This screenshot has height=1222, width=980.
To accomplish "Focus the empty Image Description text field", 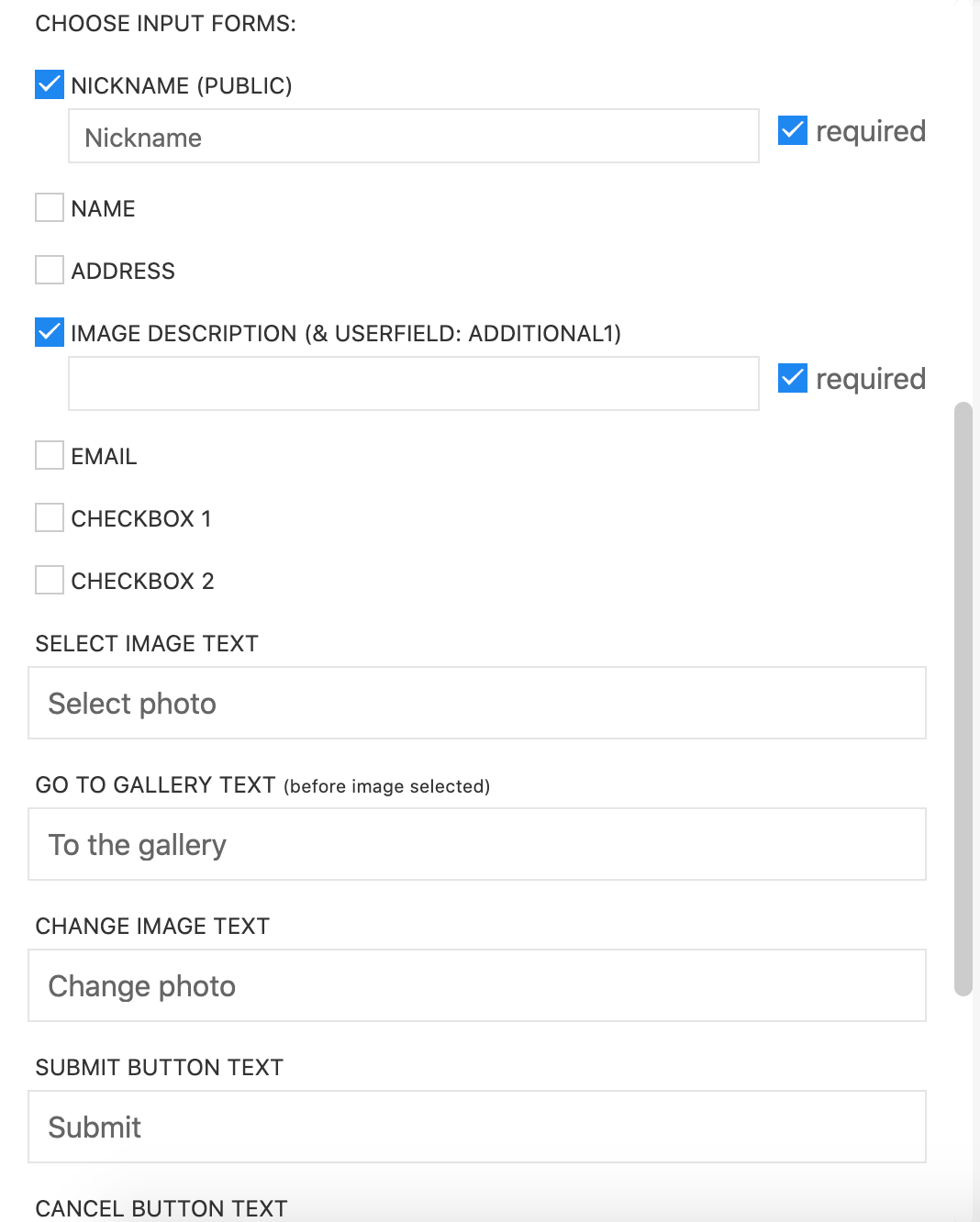I will pos(413,383).
